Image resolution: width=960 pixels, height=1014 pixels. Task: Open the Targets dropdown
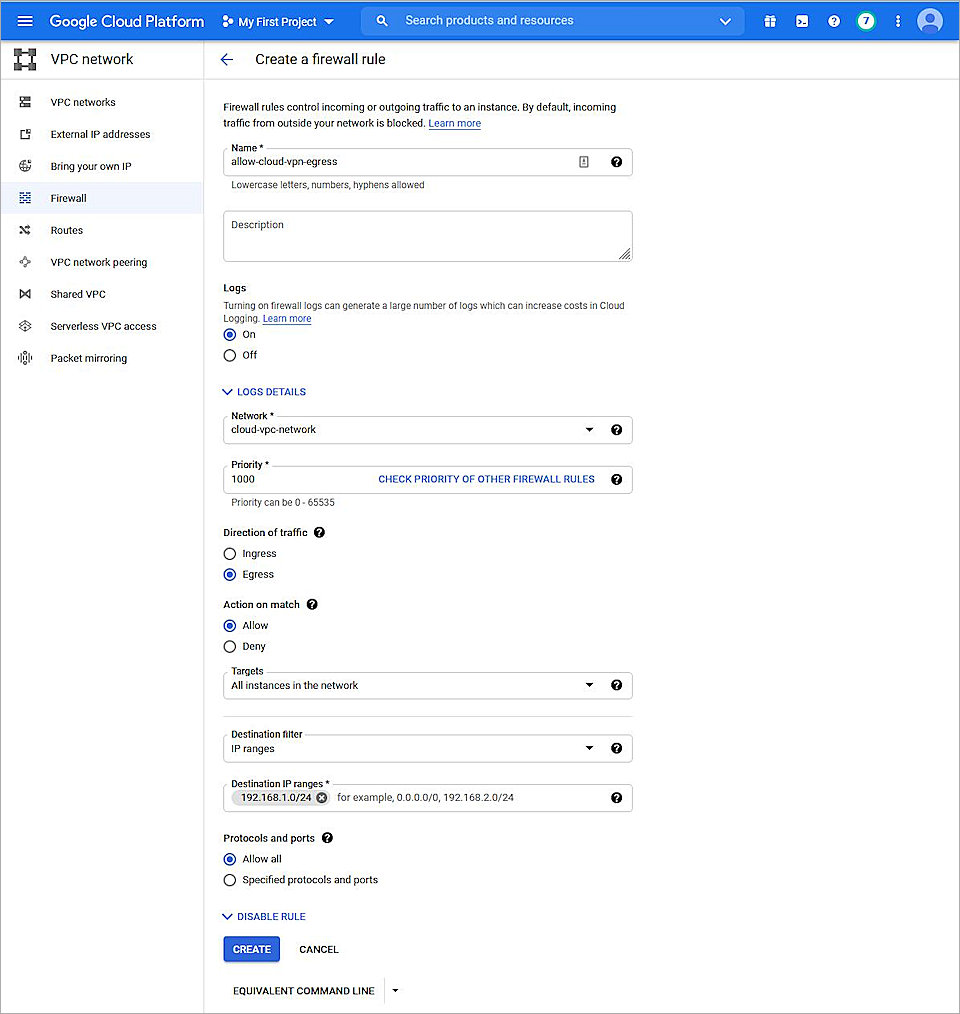pos(589,685)
